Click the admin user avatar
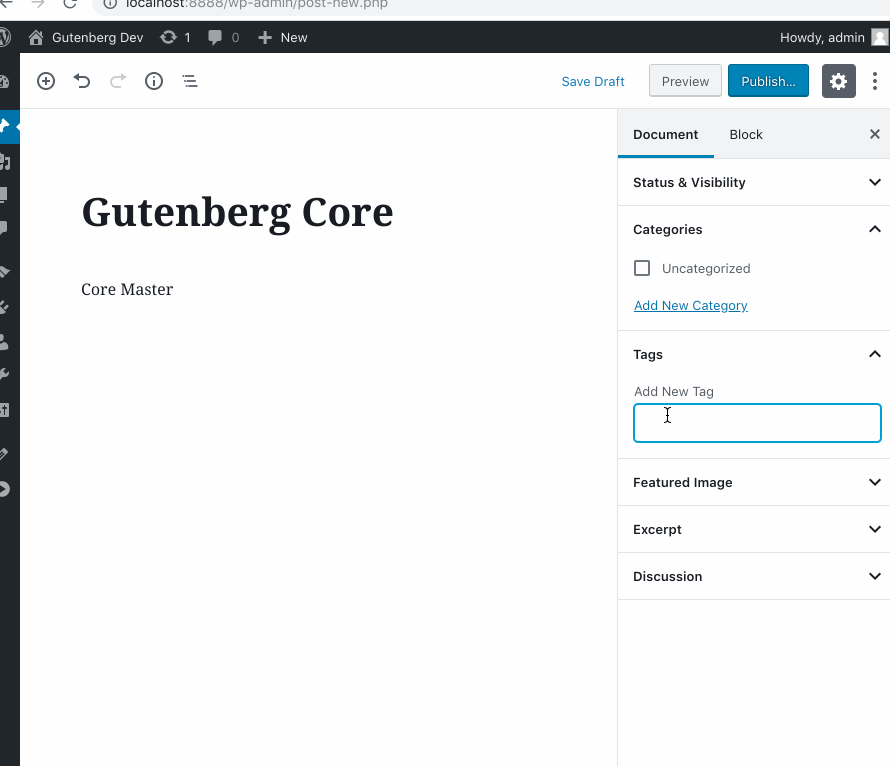This screenshot has width=890, height=766. [x=879, y=37]
